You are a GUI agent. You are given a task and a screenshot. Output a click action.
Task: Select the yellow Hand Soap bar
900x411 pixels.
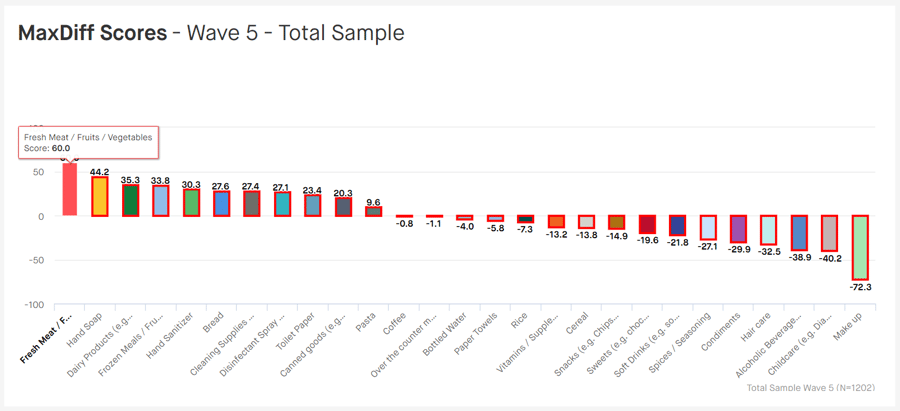click(100, 196)
